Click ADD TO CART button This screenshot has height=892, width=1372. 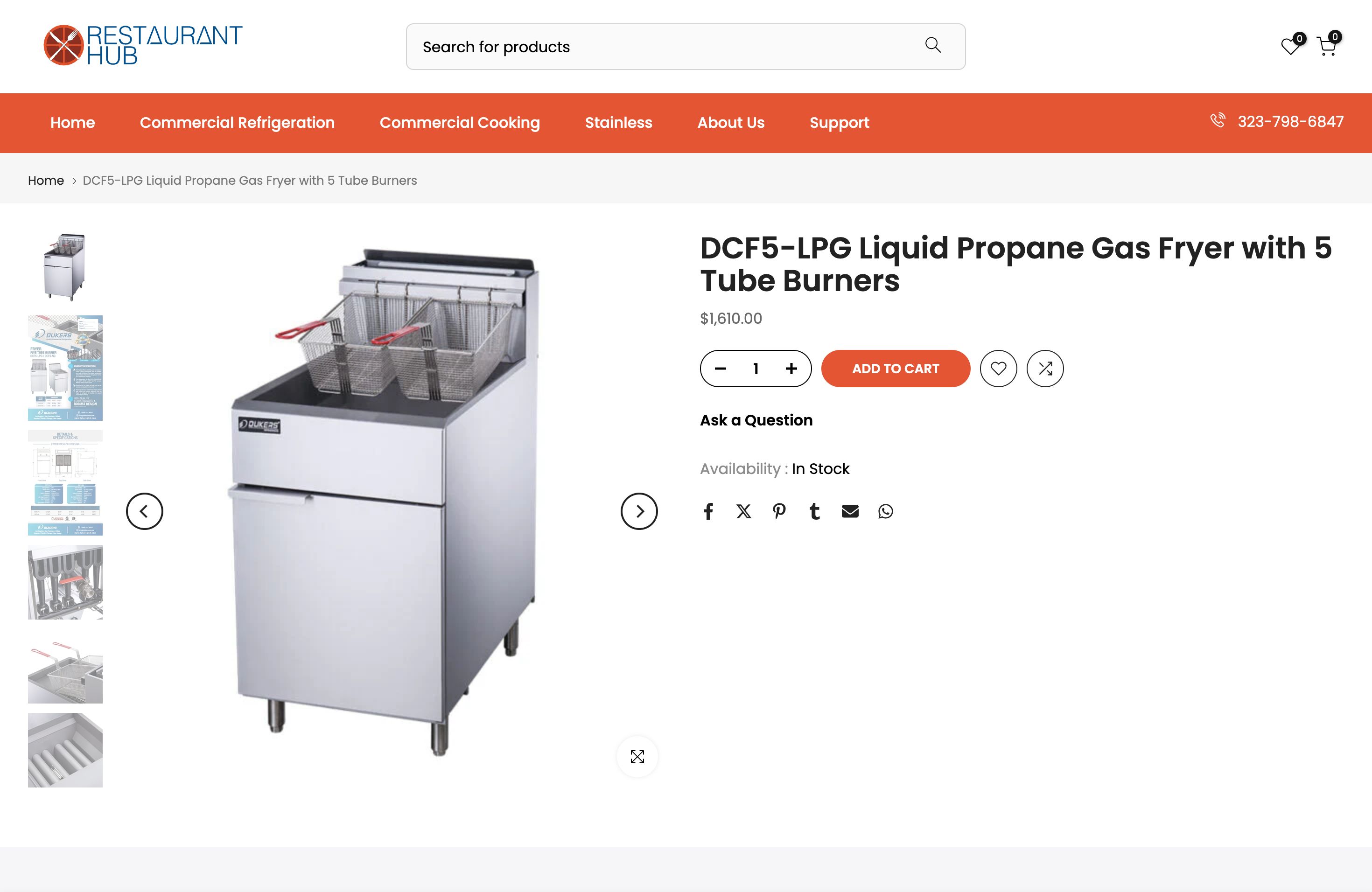click(895, 368)
